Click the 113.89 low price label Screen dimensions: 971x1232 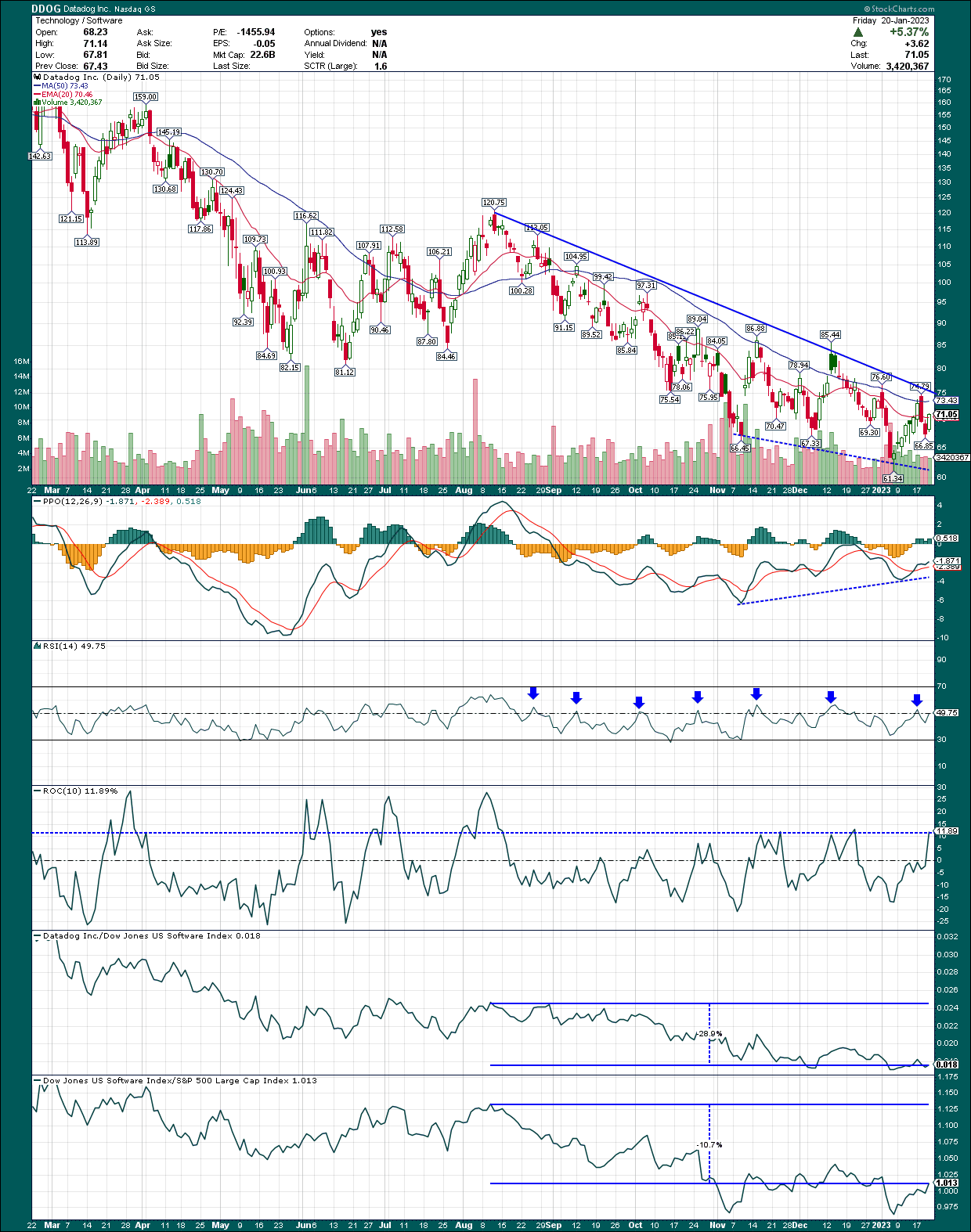[x=87, y=243]
